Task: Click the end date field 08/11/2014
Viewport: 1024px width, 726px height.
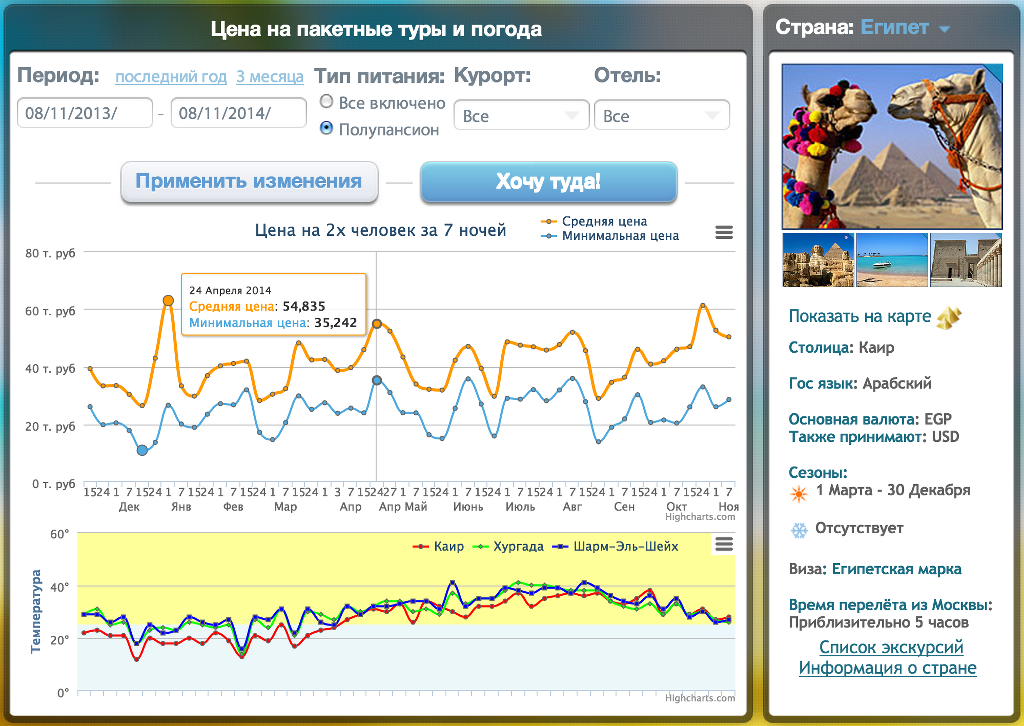Action: (238, 113)
